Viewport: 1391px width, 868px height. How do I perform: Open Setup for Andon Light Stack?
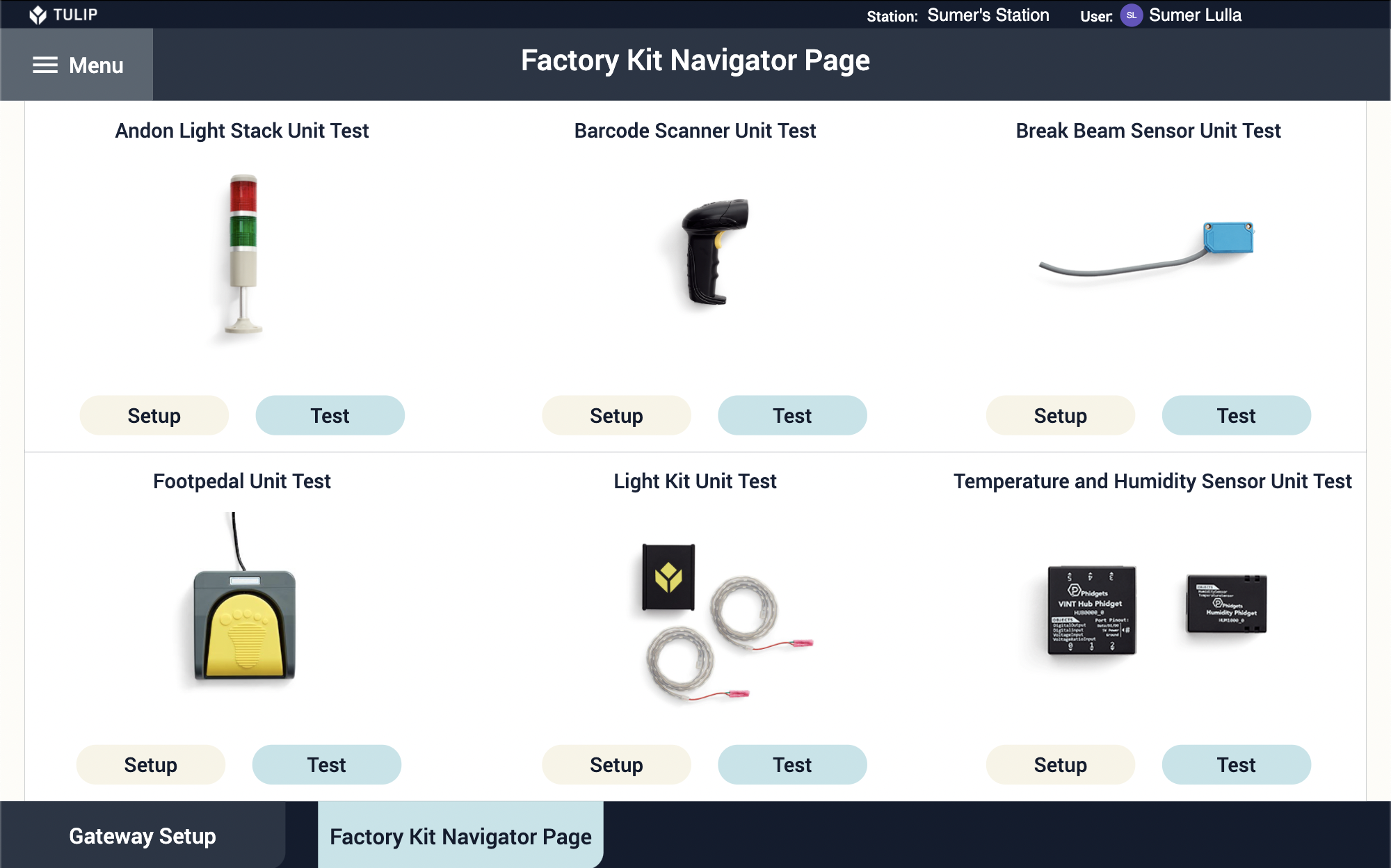(154, 415)
